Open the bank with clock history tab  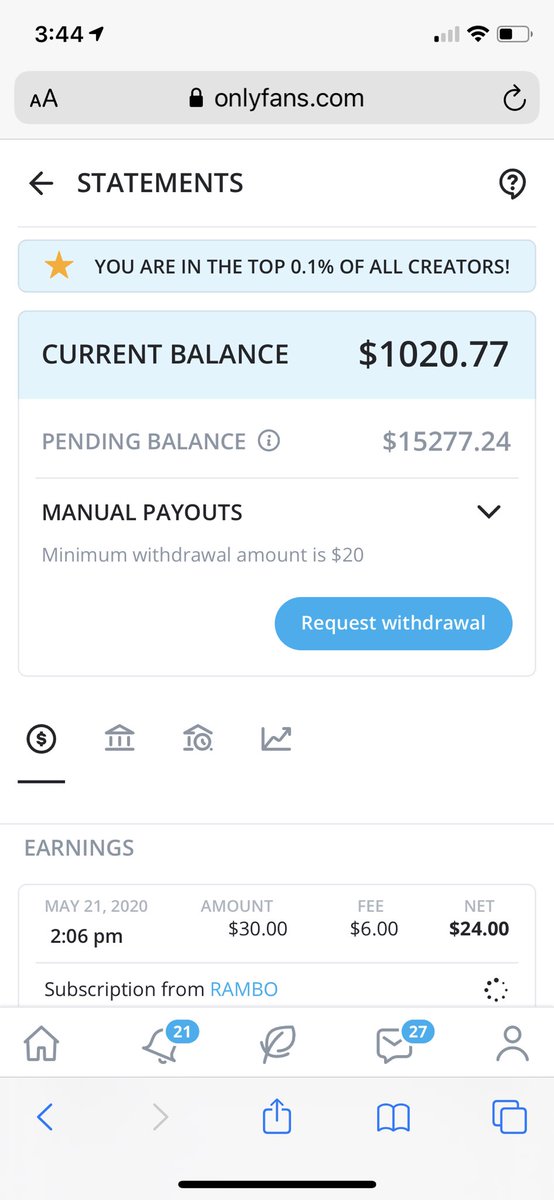[x=197, y=739]
